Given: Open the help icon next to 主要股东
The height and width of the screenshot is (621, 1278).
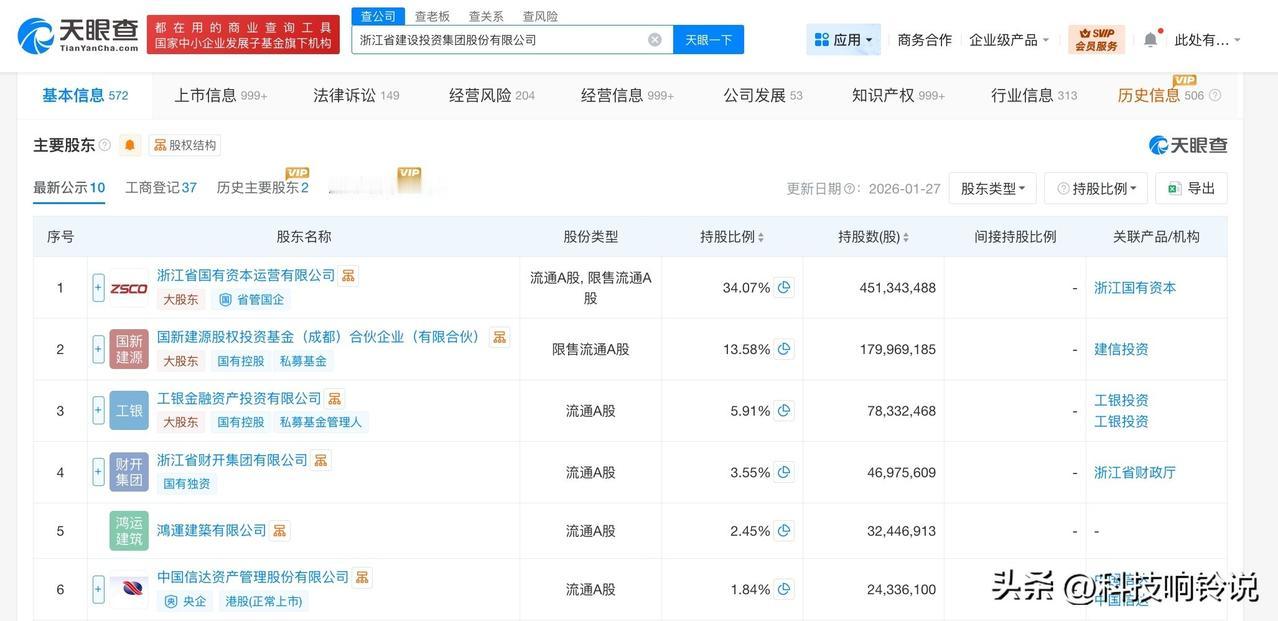Looking at the screenshot, I should click(105, 145).
